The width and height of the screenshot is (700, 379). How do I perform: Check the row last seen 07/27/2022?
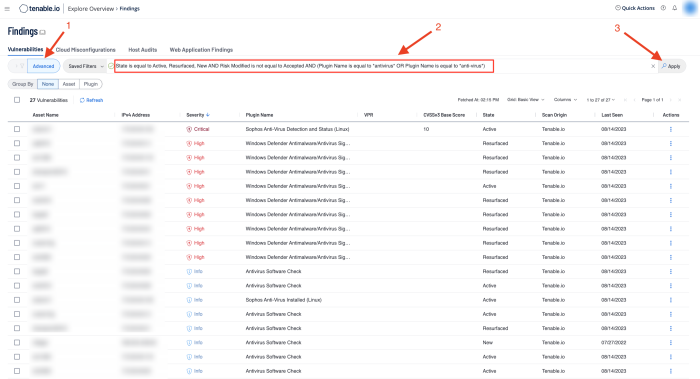[x=17, y=342]
